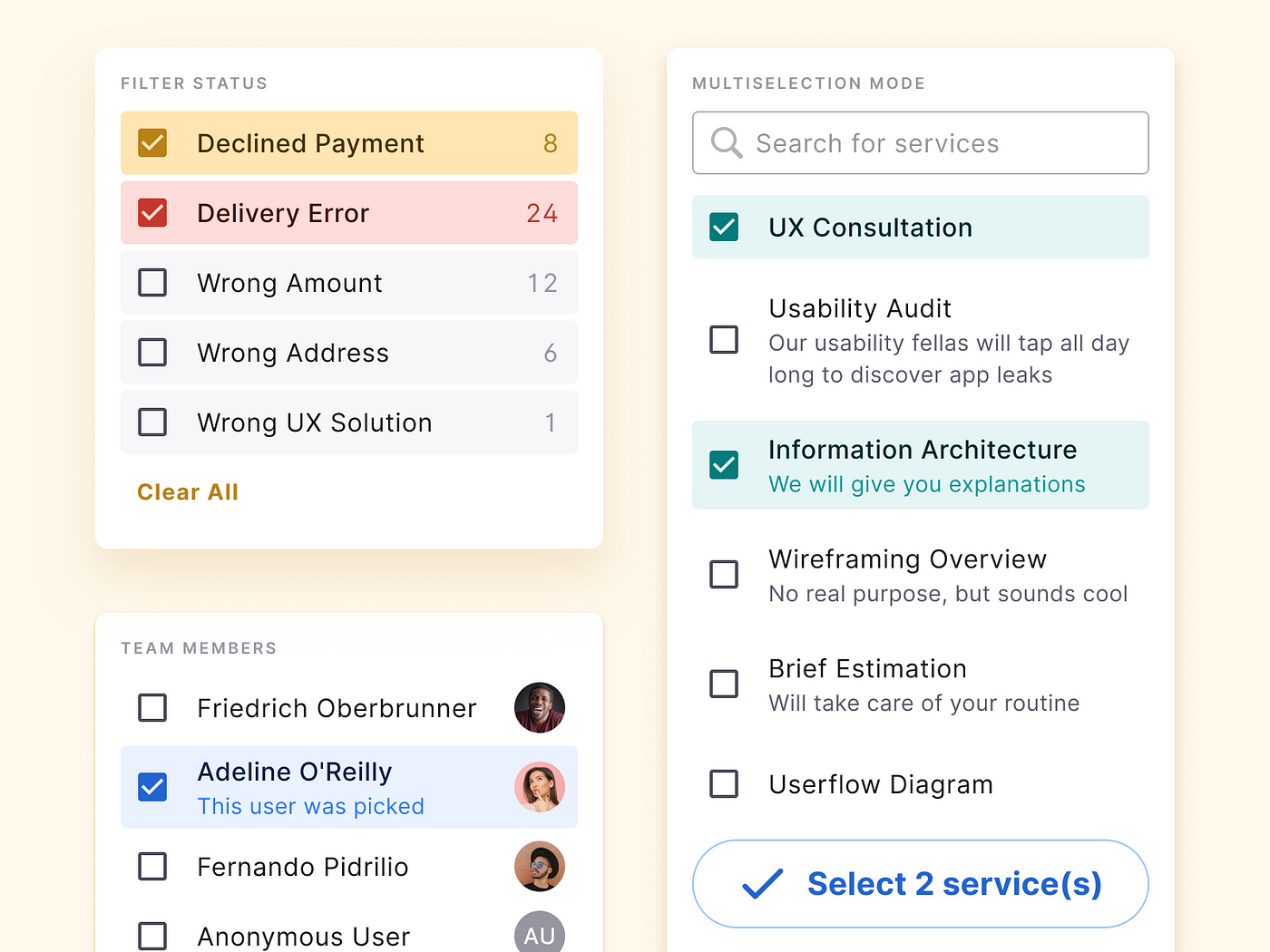
Task: Check the Wrong Address checkbox
Action: click(152, 353)
